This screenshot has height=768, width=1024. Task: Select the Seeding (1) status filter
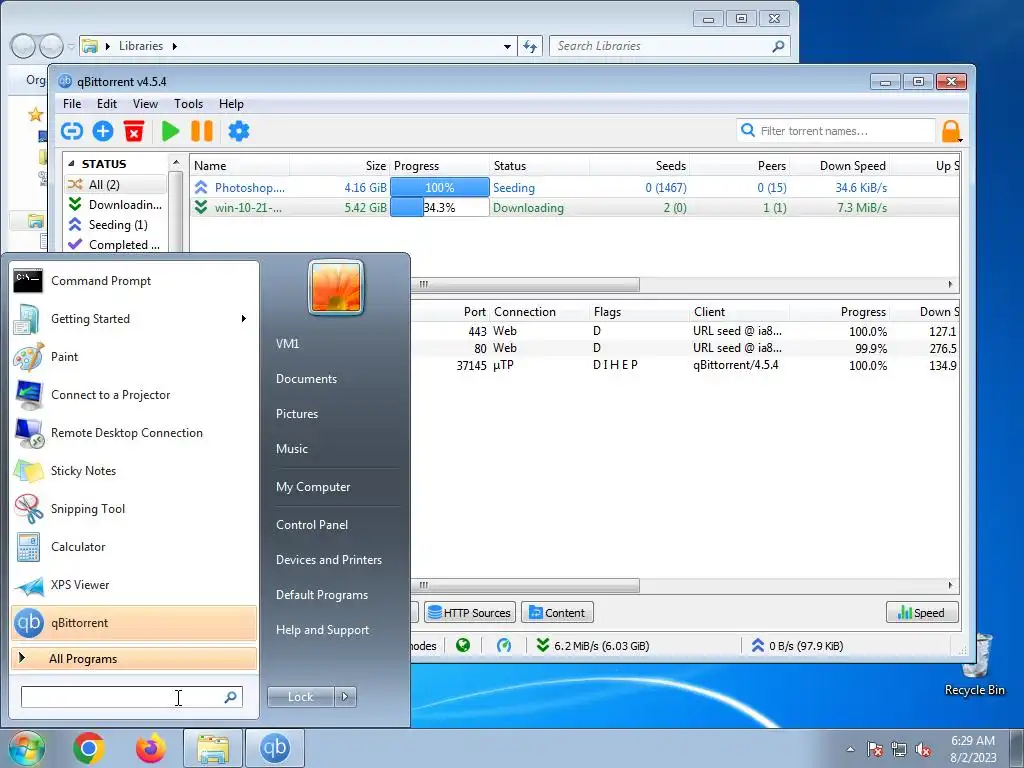pyautogui.click(x=116, y=225)
